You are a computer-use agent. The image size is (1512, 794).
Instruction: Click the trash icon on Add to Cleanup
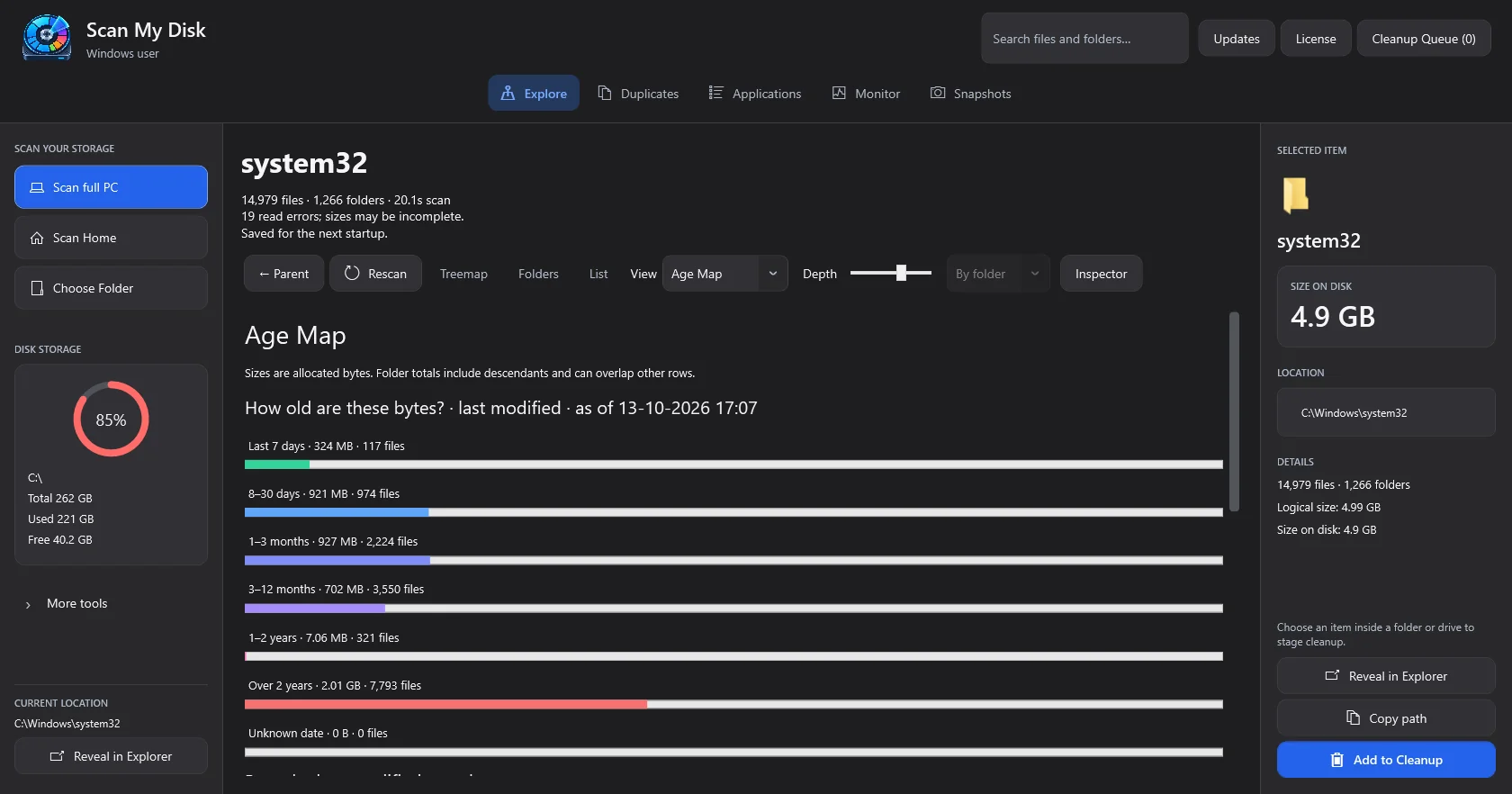coord(1337,760)
